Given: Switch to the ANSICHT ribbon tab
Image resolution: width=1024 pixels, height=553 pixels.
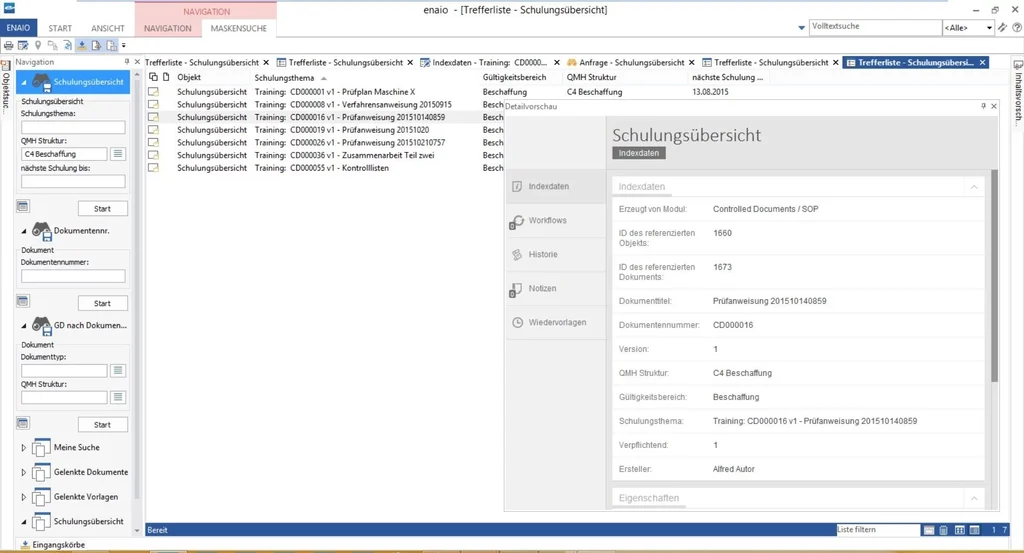Looking at the screenshot, I should coord(108,28).
